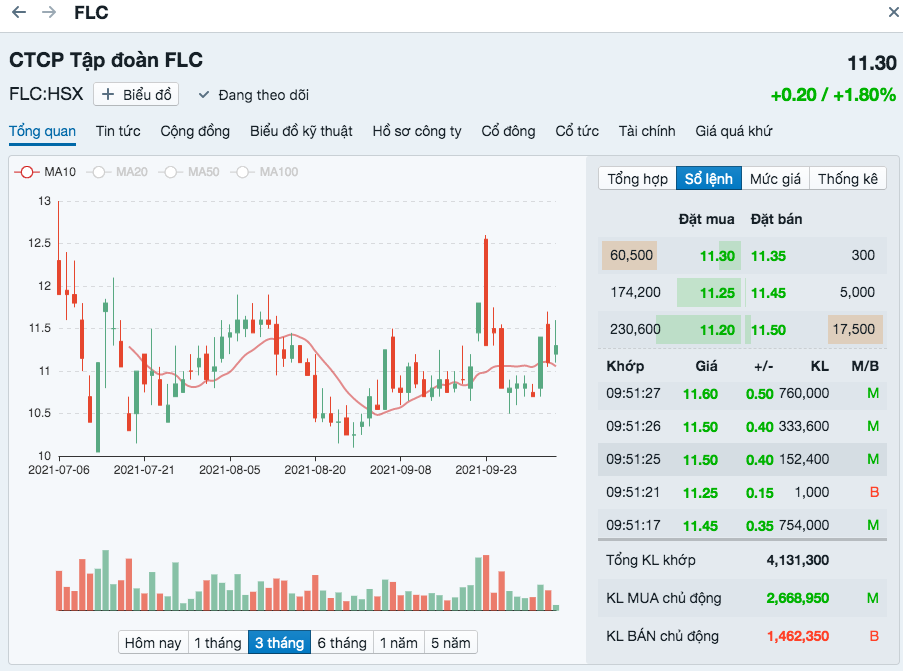Close the FLC panel with the X icon
This screenshot has height=671, width=903.
coord(893,12)
